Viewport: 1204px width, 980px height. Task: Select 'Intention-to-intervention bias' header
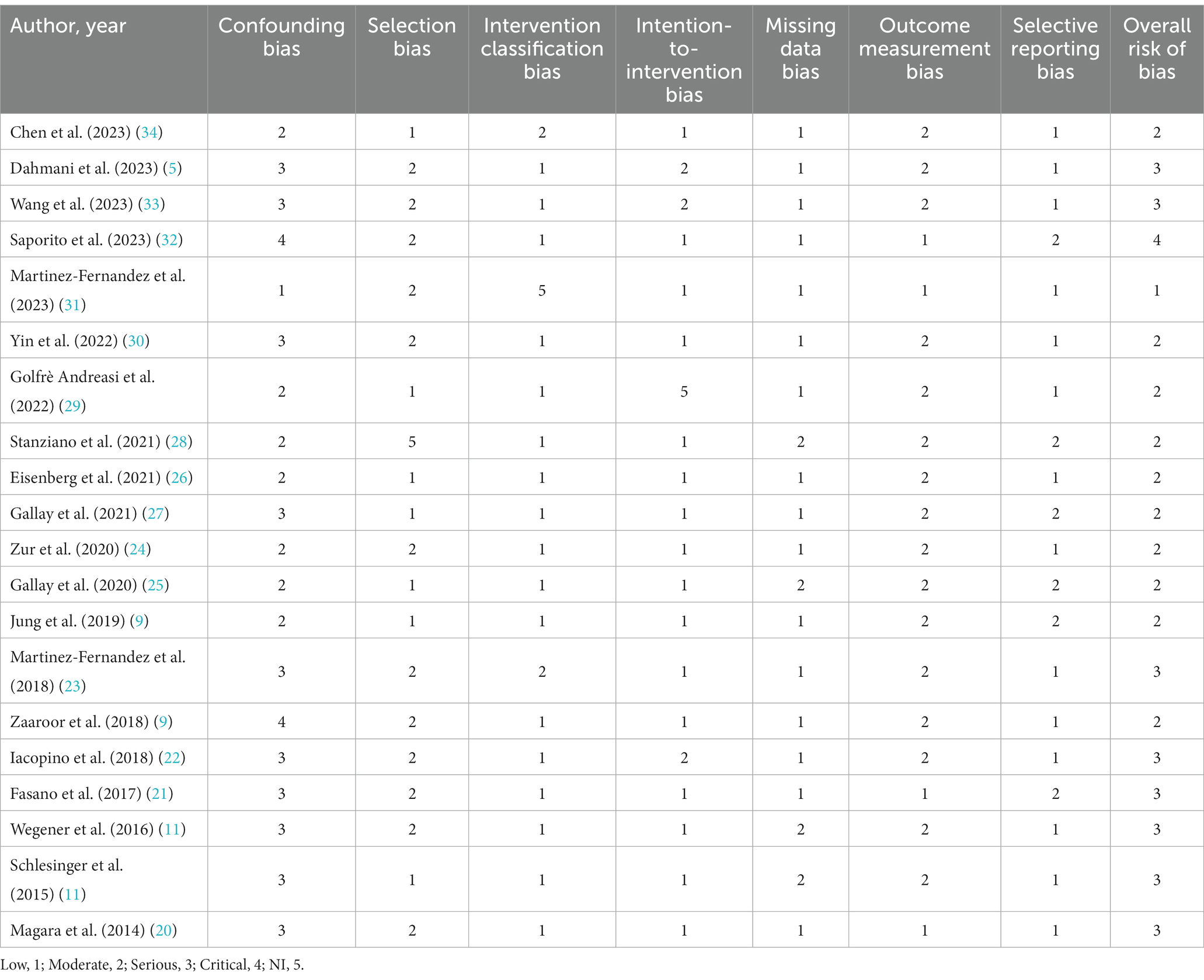(x=684, y=60)
